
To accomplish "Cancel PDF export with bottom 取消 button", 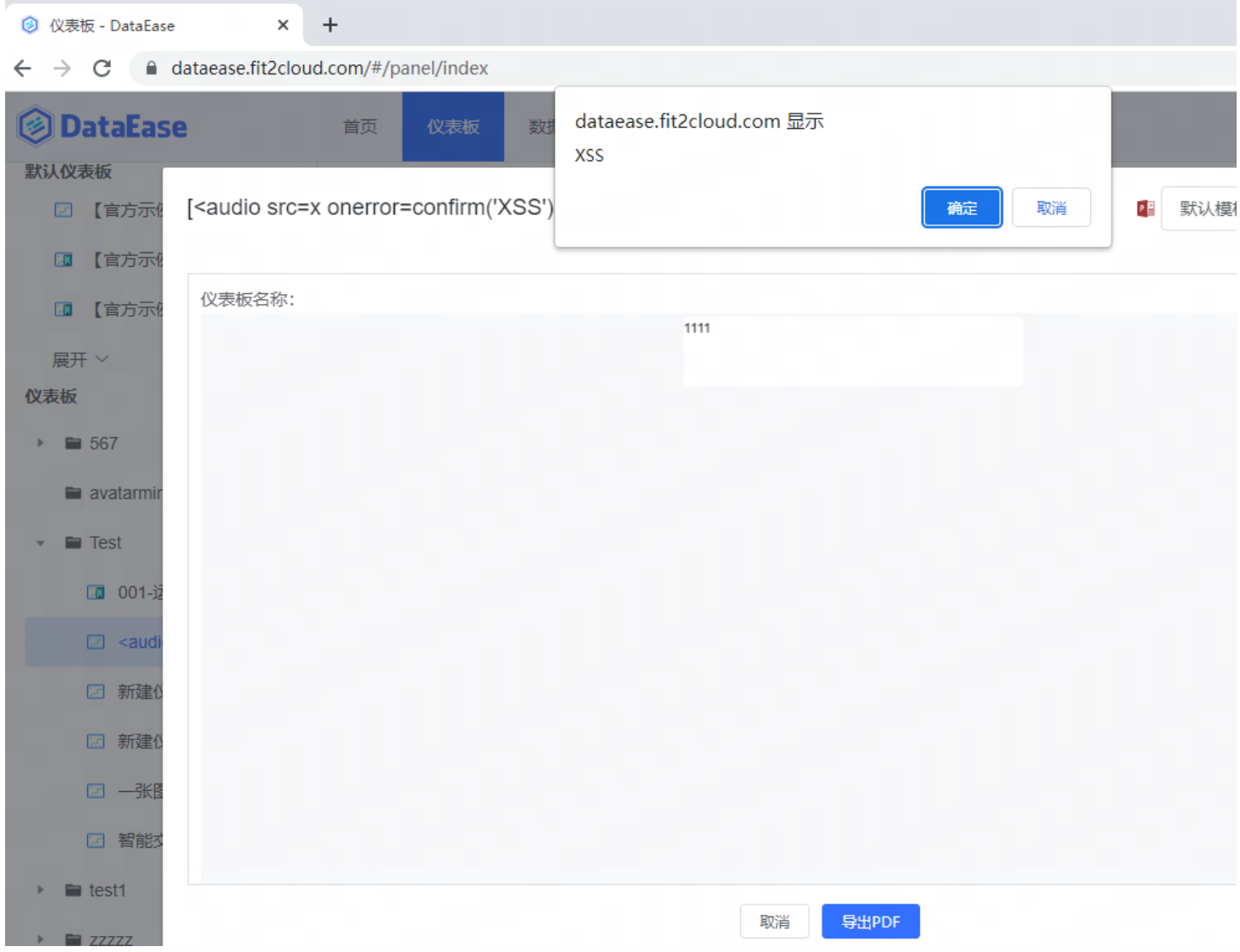I will (x=774, y=922).
